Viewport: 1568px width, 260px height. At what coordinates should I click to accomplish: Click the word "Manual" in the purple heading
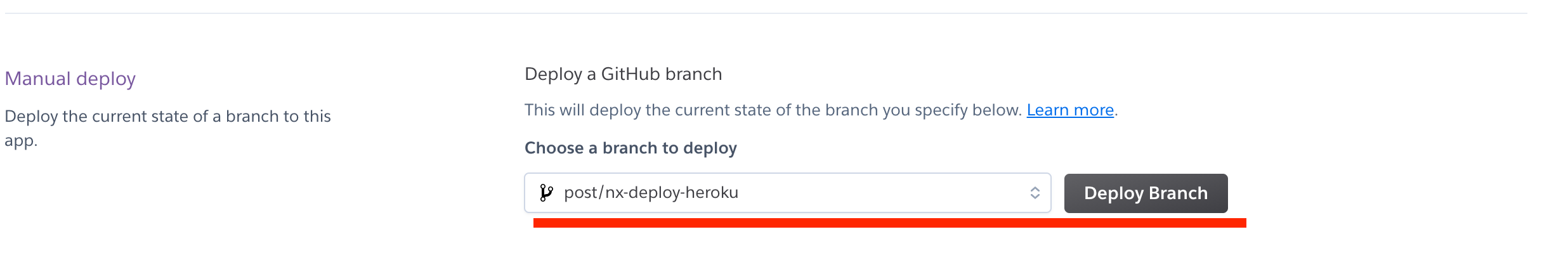coord(37,79)
